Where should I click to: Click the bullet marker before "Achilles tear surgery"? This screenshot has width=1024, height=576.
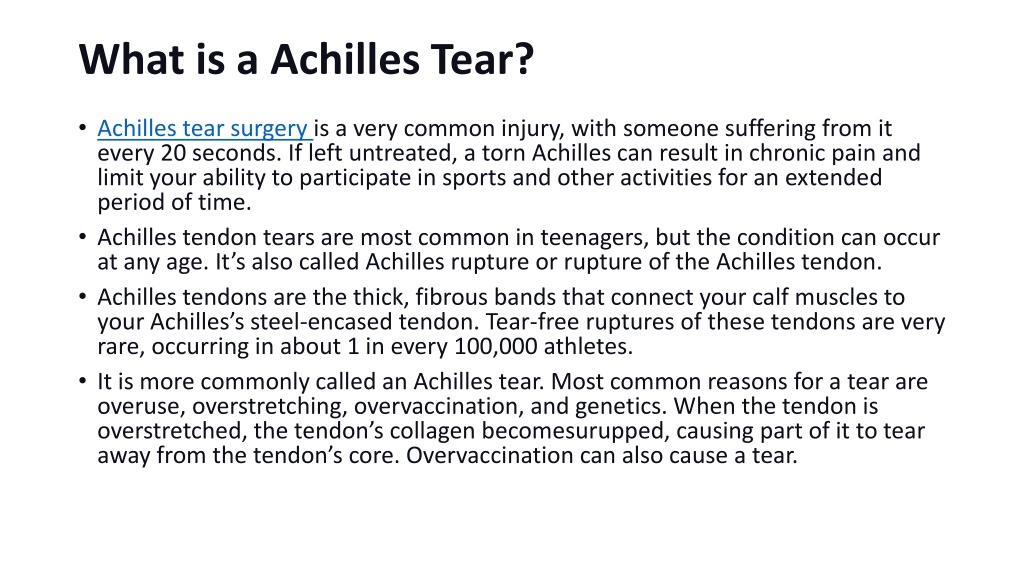[x=82, y=127]
